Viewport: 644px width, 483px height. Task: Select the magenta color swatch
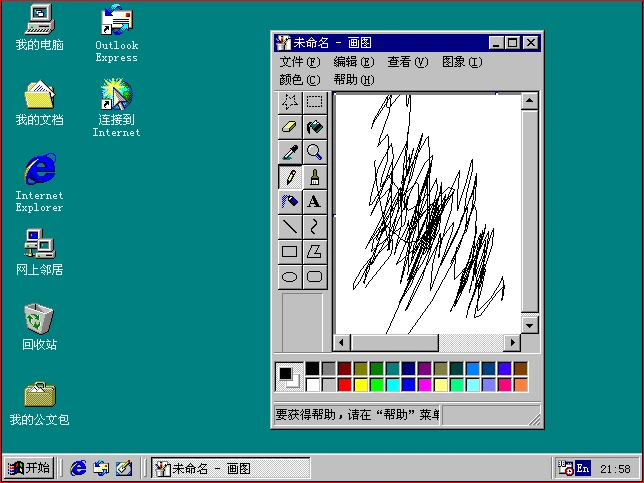pyautogui.click(x=424, y=385)
